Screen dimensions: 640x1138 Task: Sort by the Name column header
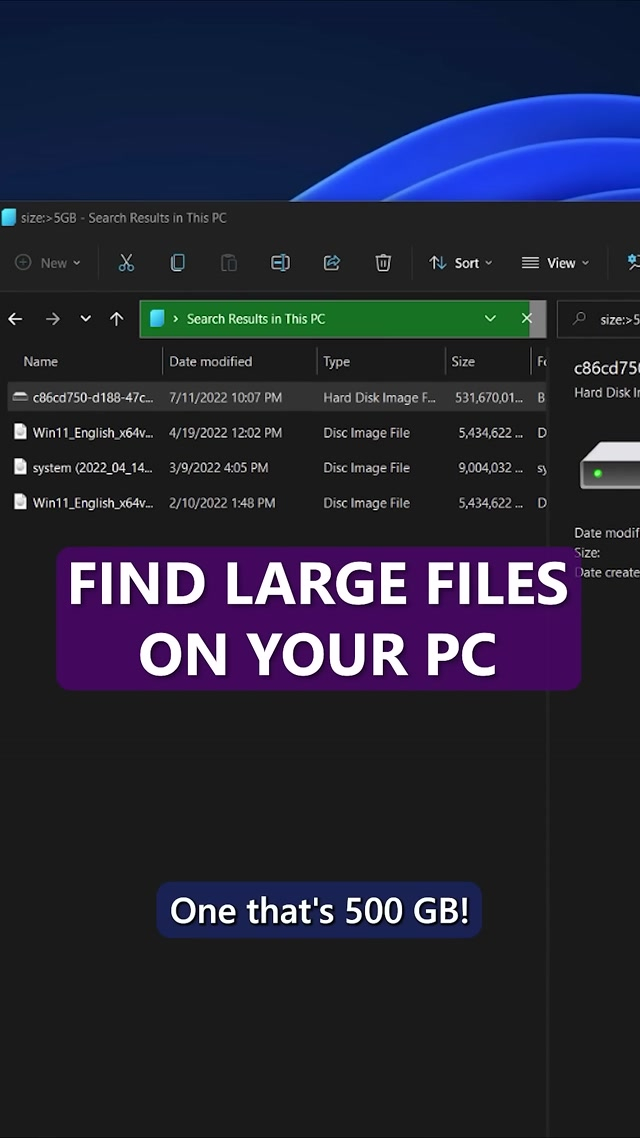(x=41, y=362)
